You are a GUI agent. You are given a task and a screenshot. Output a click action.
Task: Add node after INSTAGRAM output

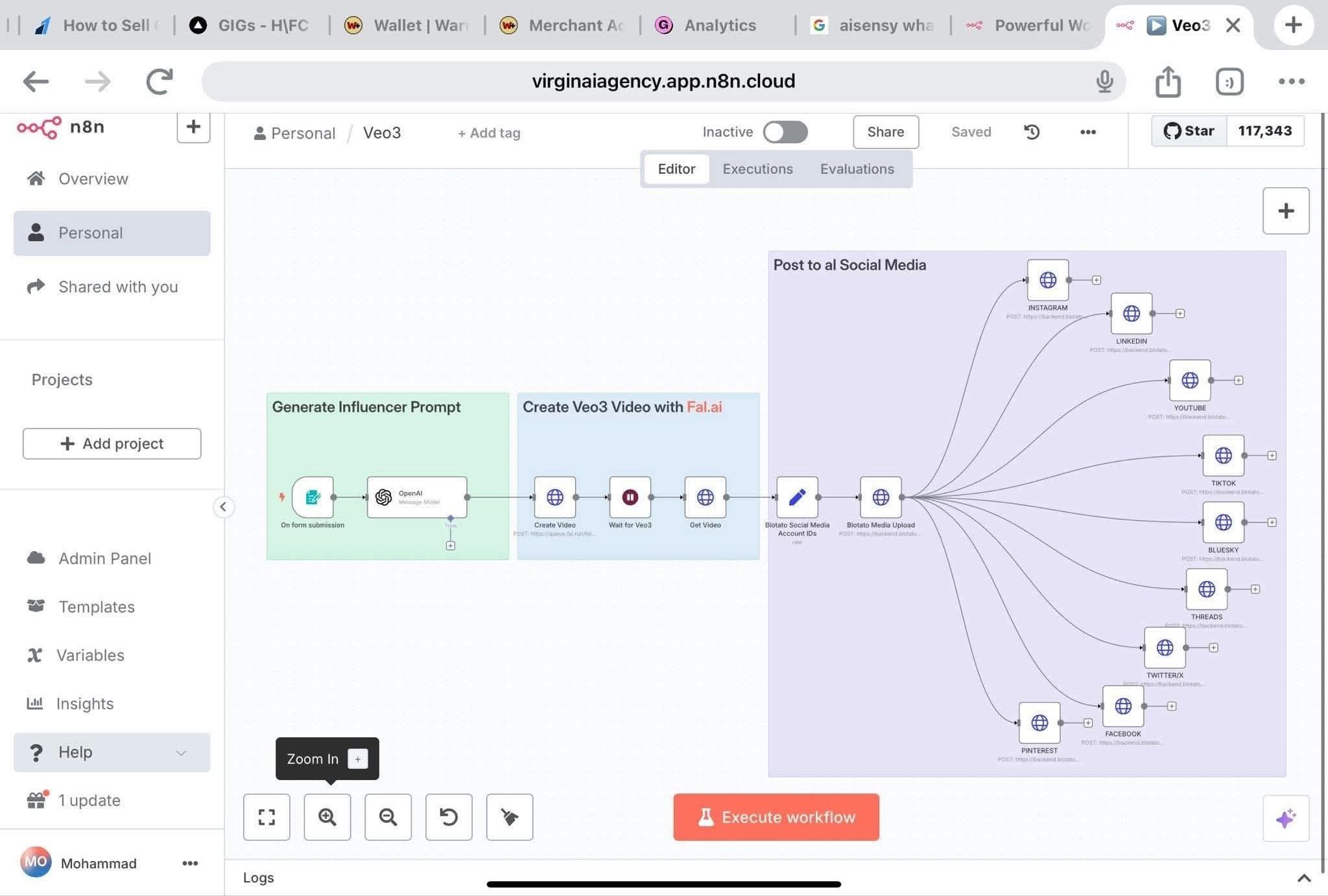tap(1097, 280)
